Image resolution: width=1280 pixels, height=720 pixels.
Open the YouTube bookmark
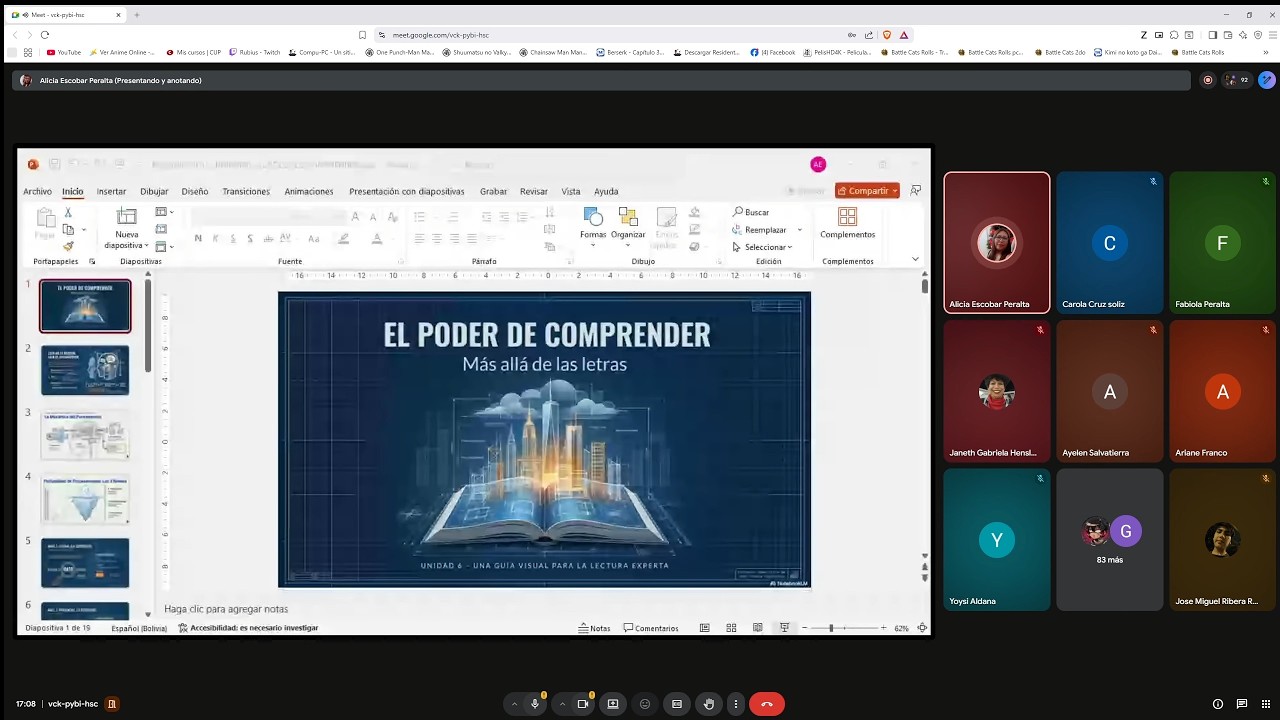coord(64,52)
